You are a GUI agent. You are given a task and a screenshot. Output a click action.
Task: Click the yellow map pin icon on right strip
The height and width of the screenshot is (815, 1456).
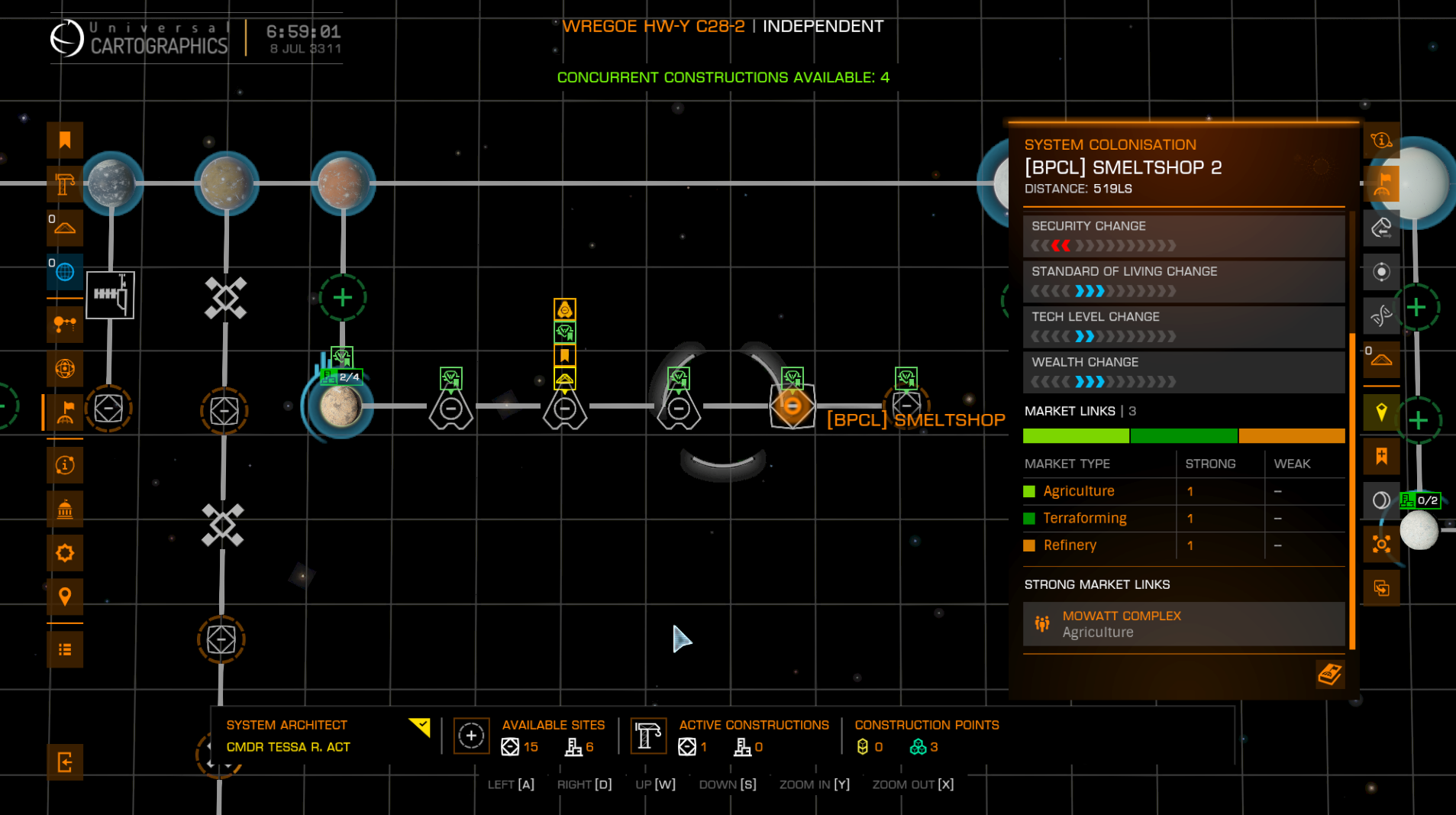tap(1381, 412)
